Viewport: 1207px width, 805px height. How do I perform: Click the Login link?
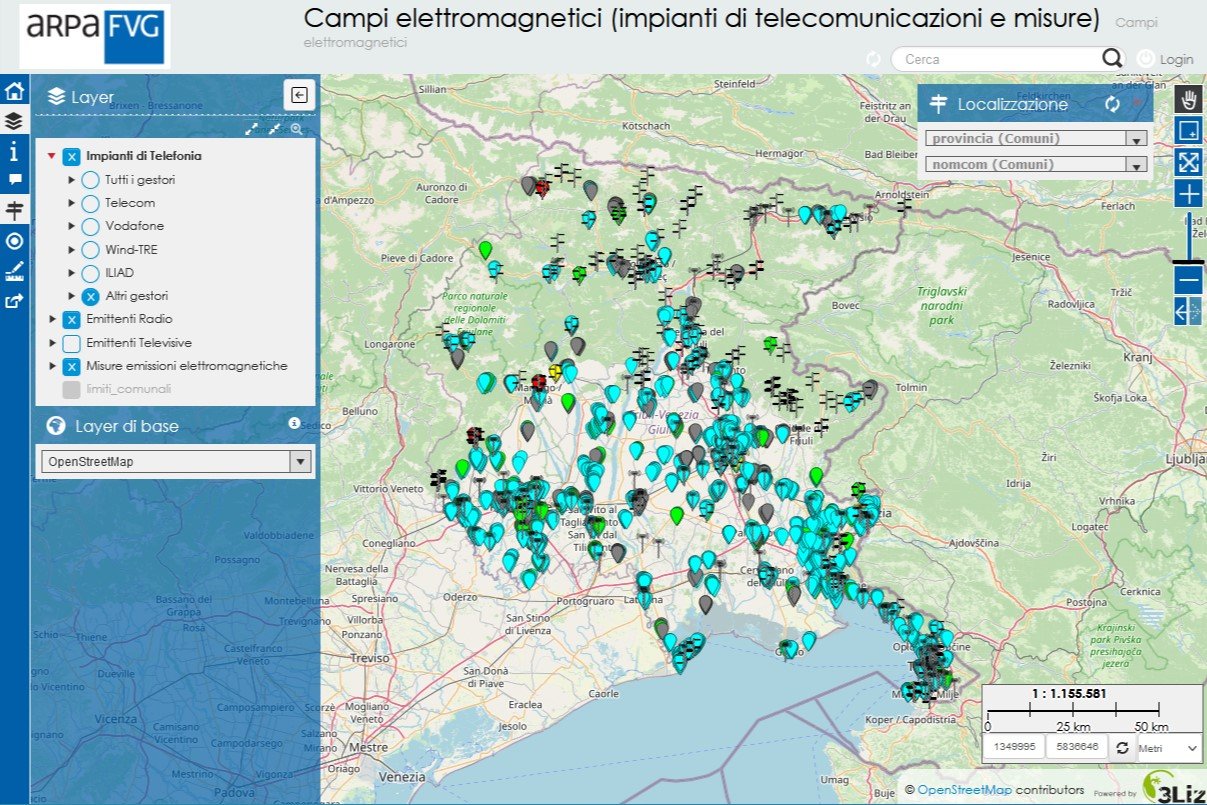click(1176, 60)
